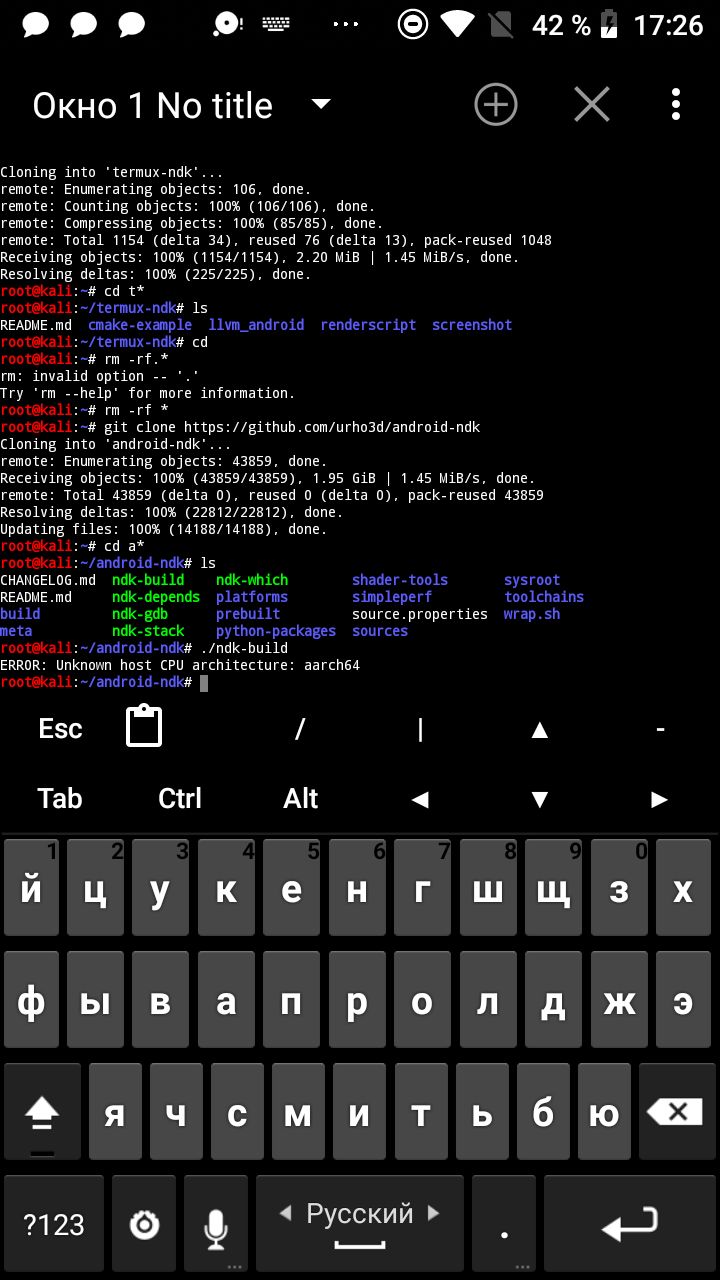Tap the Esc extra key
The image size is (720, 1280).
[x=60, y=729]
